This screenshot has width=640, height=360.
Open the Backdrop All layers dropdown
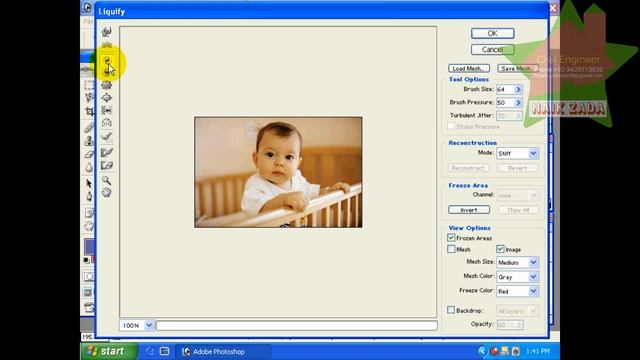click(533, 311)
